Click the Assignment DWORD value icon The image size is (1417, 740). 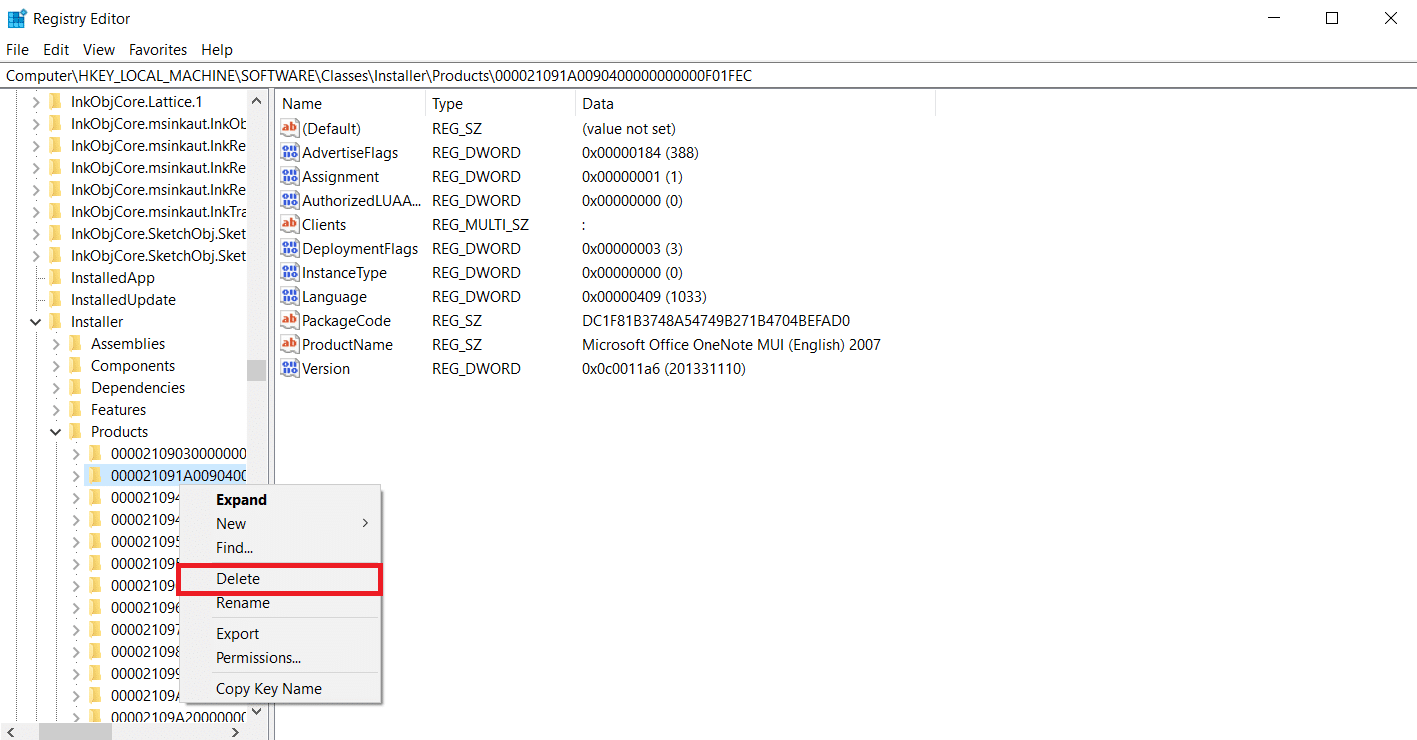290,176
